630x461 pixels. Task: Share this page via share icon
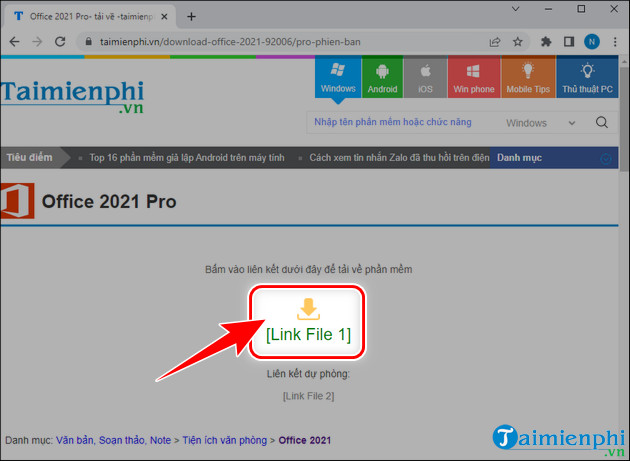point(495,42)
